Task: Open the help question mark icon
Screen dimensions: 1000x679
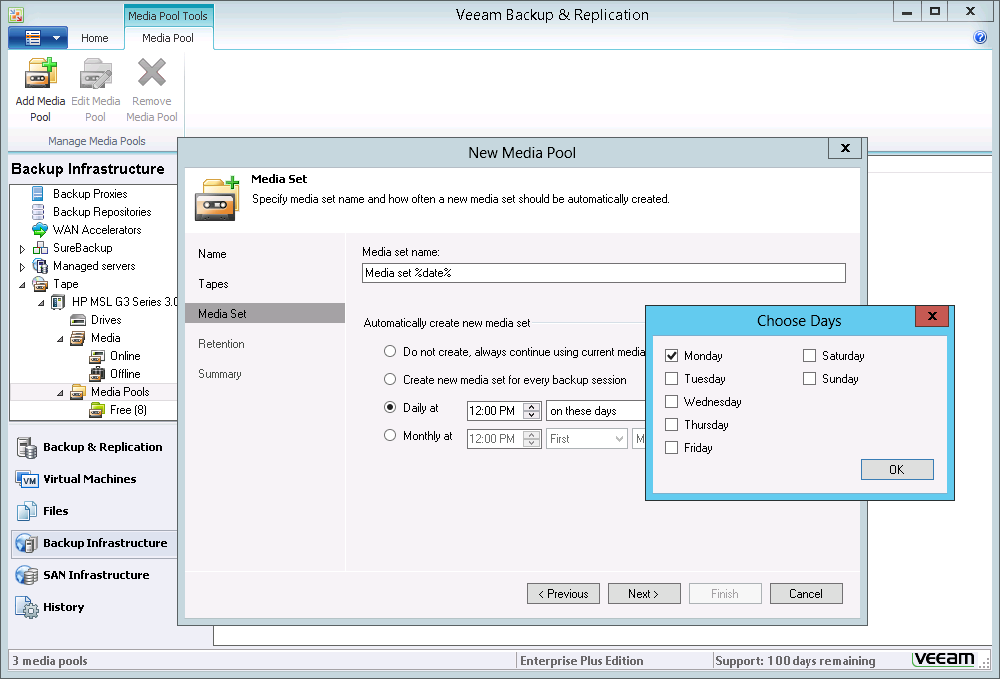Action: tap(980, 38)
